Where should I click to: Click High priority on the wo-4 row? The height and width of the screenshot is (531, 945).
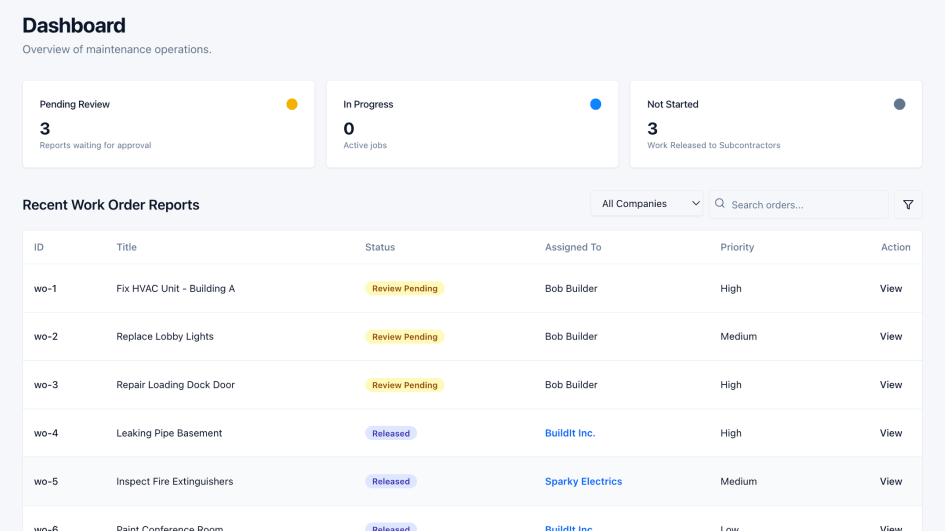coord(730,433)
